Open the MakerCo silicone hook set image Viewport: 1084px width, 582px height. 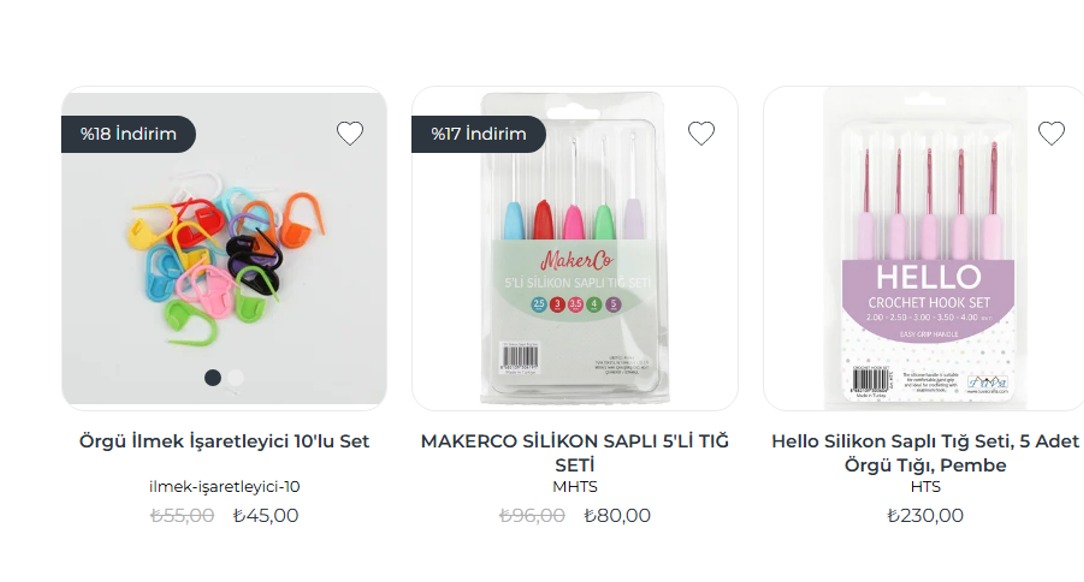(x=574, y=260)
